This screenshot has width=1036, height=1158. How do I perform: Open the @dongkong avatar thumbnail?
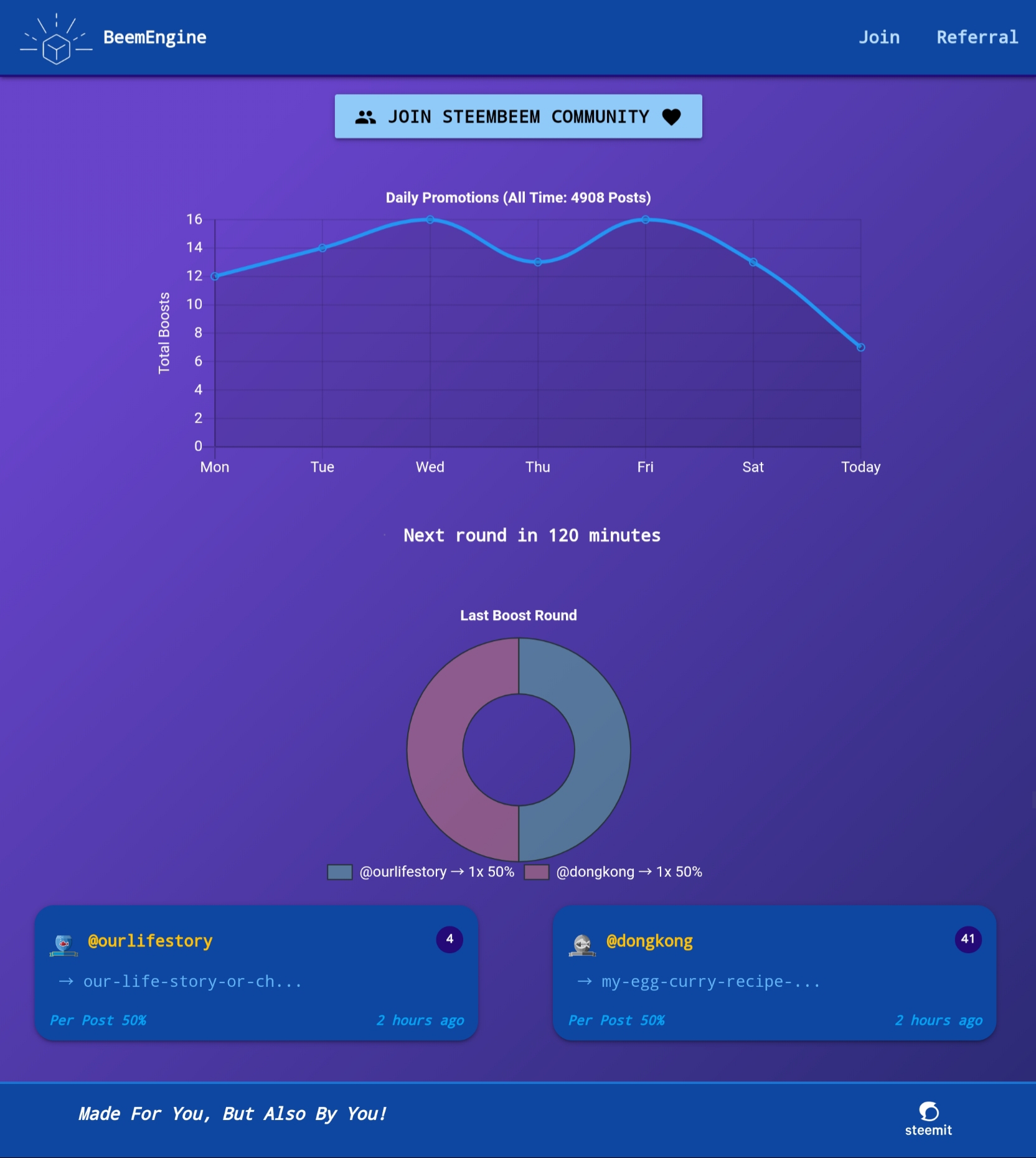tap(582, 944)
